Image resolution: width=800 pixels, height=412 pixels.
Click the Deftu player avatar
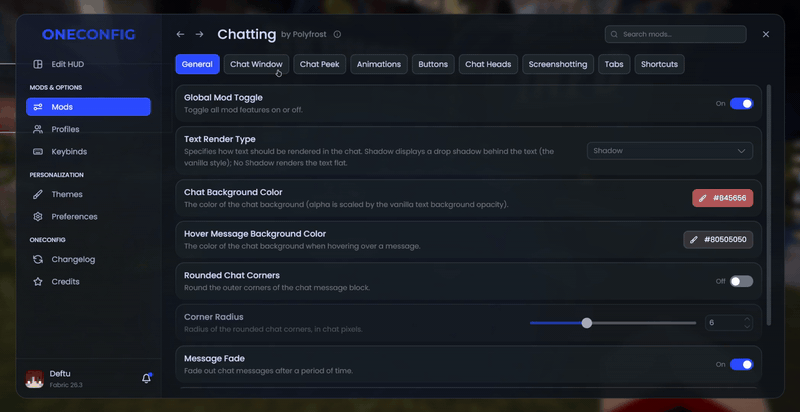pos(35,379)
